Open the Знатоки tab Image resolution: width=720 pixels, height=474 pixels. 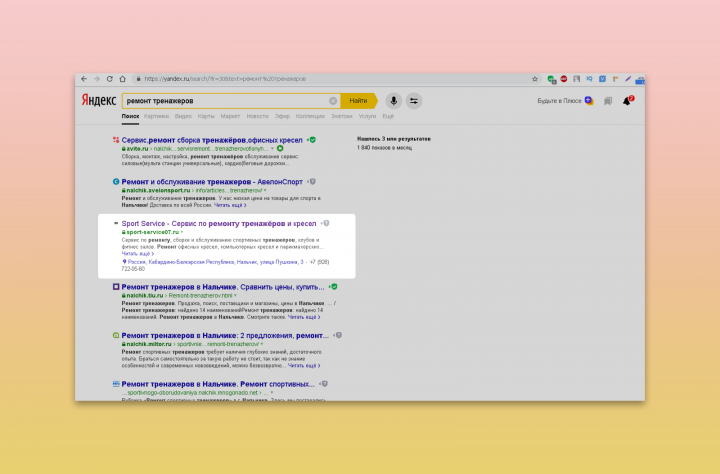tap(342, 116)
